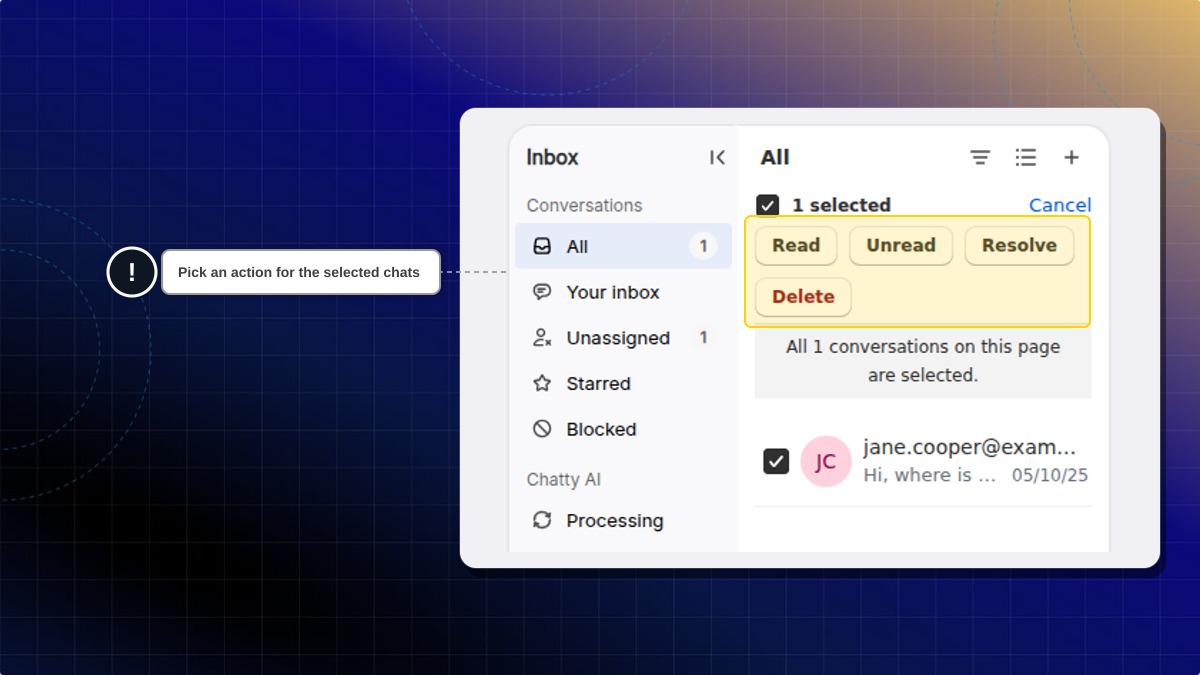The image size is (1200, 675).
Task: Click the 'All 1 conversations on this page' notice
Action: (x=923, y=361)
